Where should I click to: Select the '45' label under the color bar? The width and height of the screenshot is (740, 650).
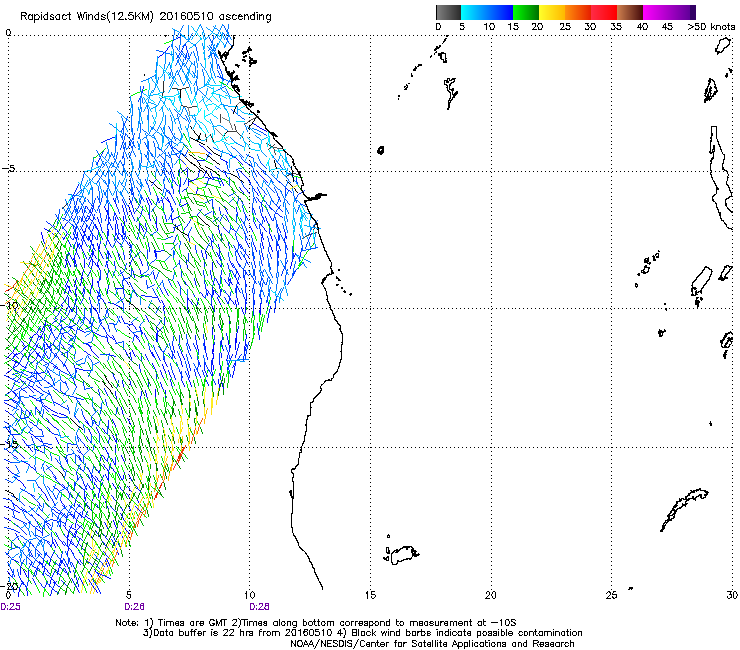tap(667, 27)
